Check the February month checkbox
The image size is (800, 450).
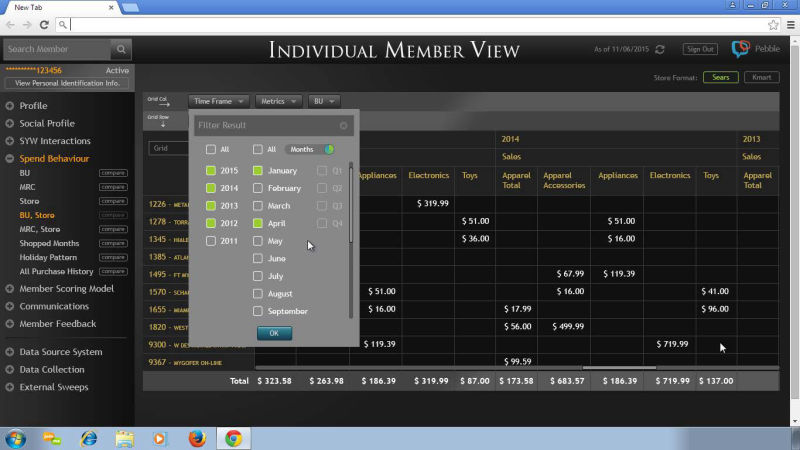point(258,188)
